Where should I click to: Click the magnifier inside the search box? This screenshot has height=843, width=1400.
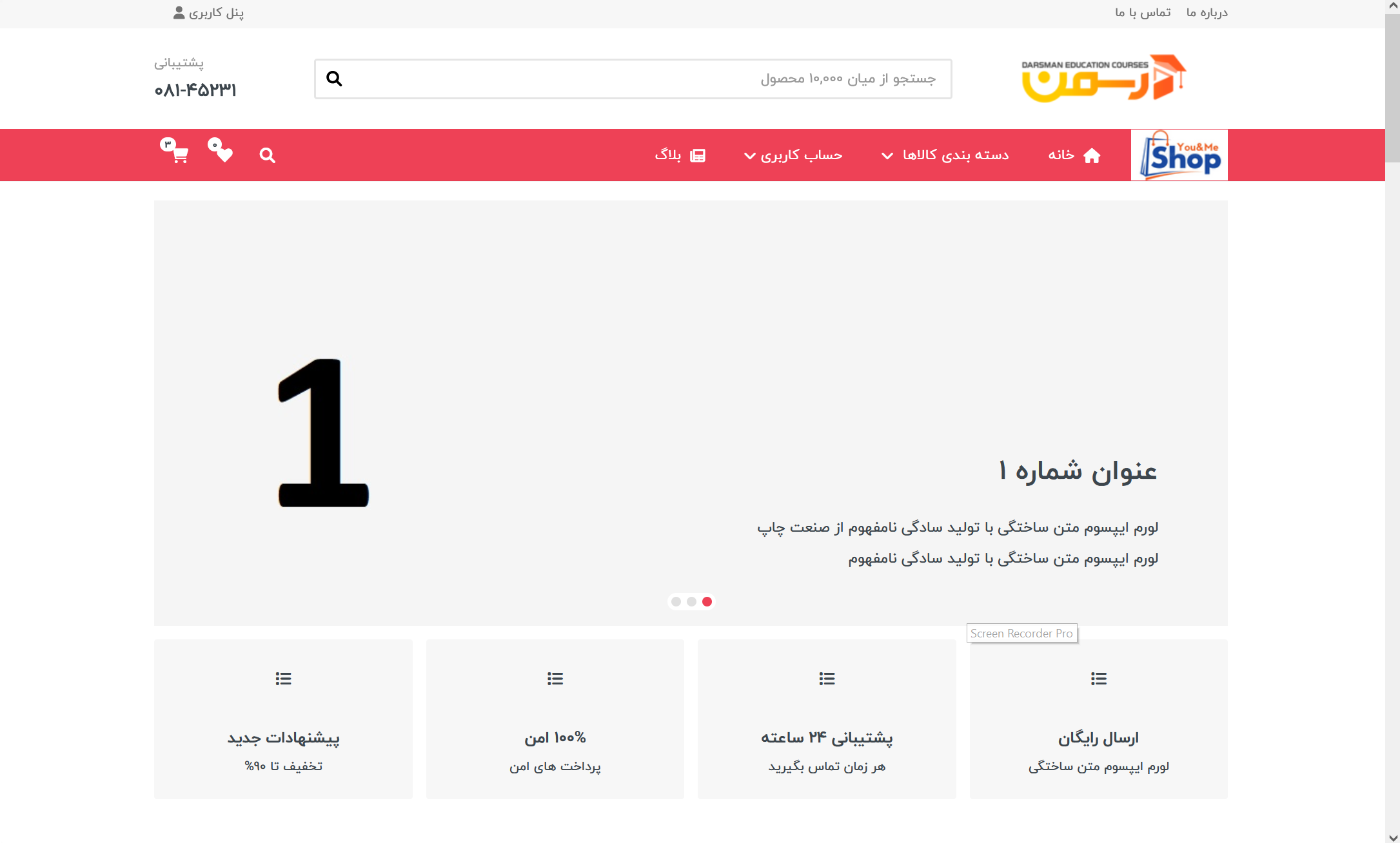click(x=334, y=79)
